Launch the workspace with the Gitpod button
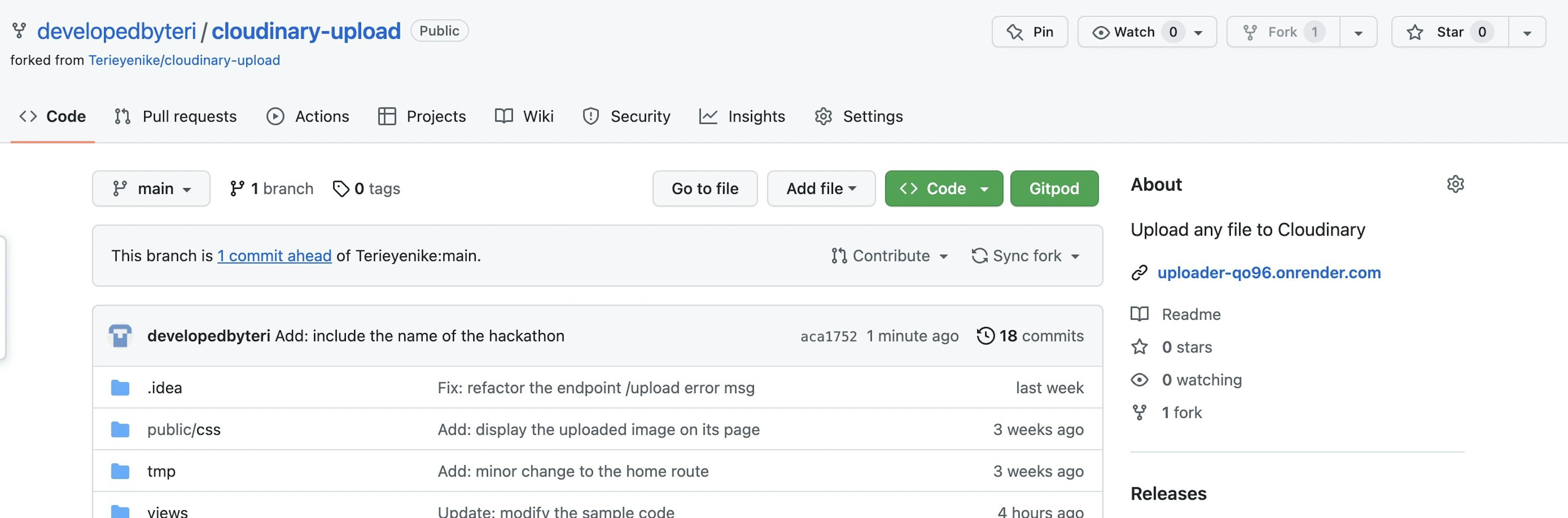Image resolution: width=1568 pixels, height=518 pixels. tap(1054, 189)
